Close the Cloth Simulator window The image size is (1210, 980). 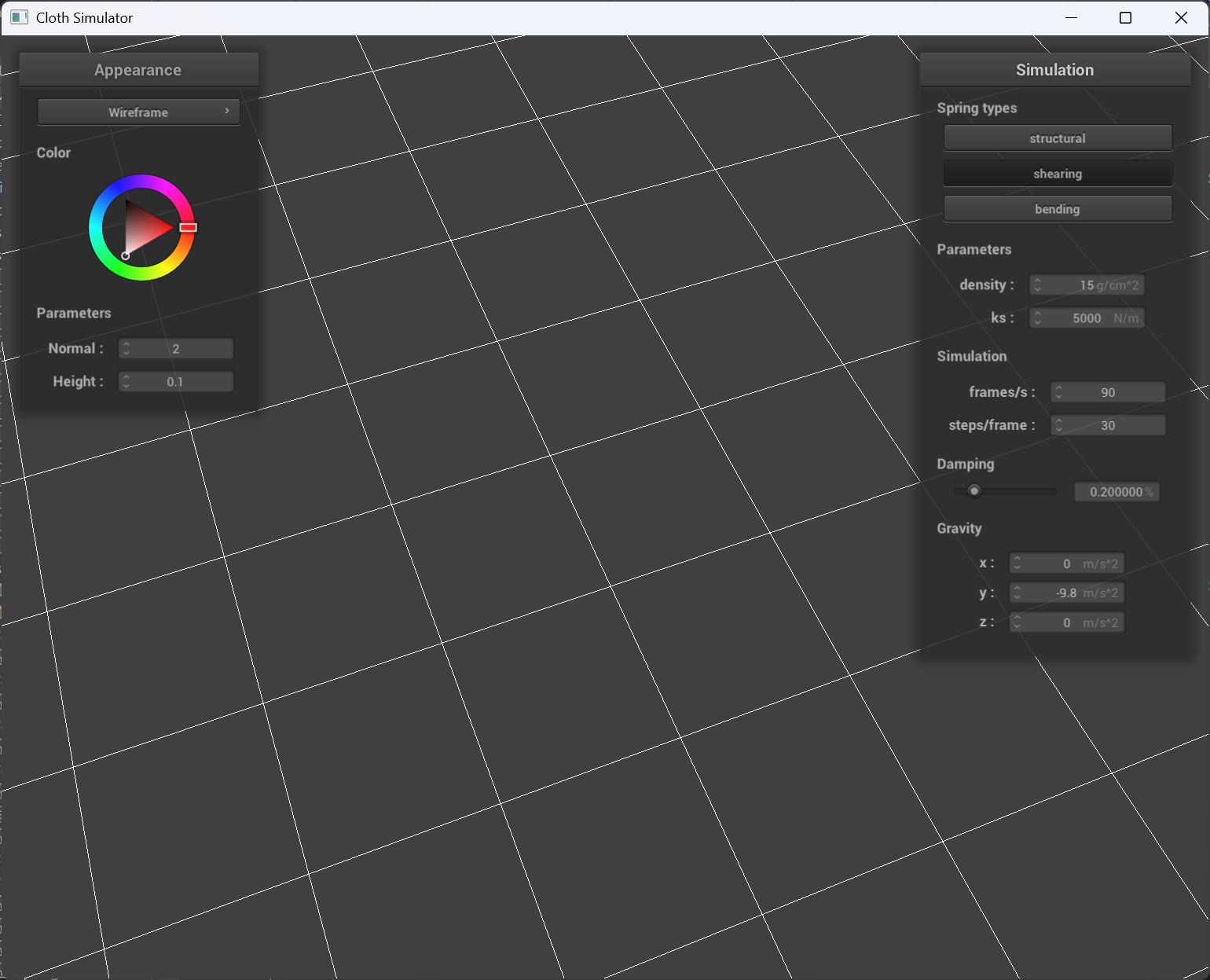1181,17
